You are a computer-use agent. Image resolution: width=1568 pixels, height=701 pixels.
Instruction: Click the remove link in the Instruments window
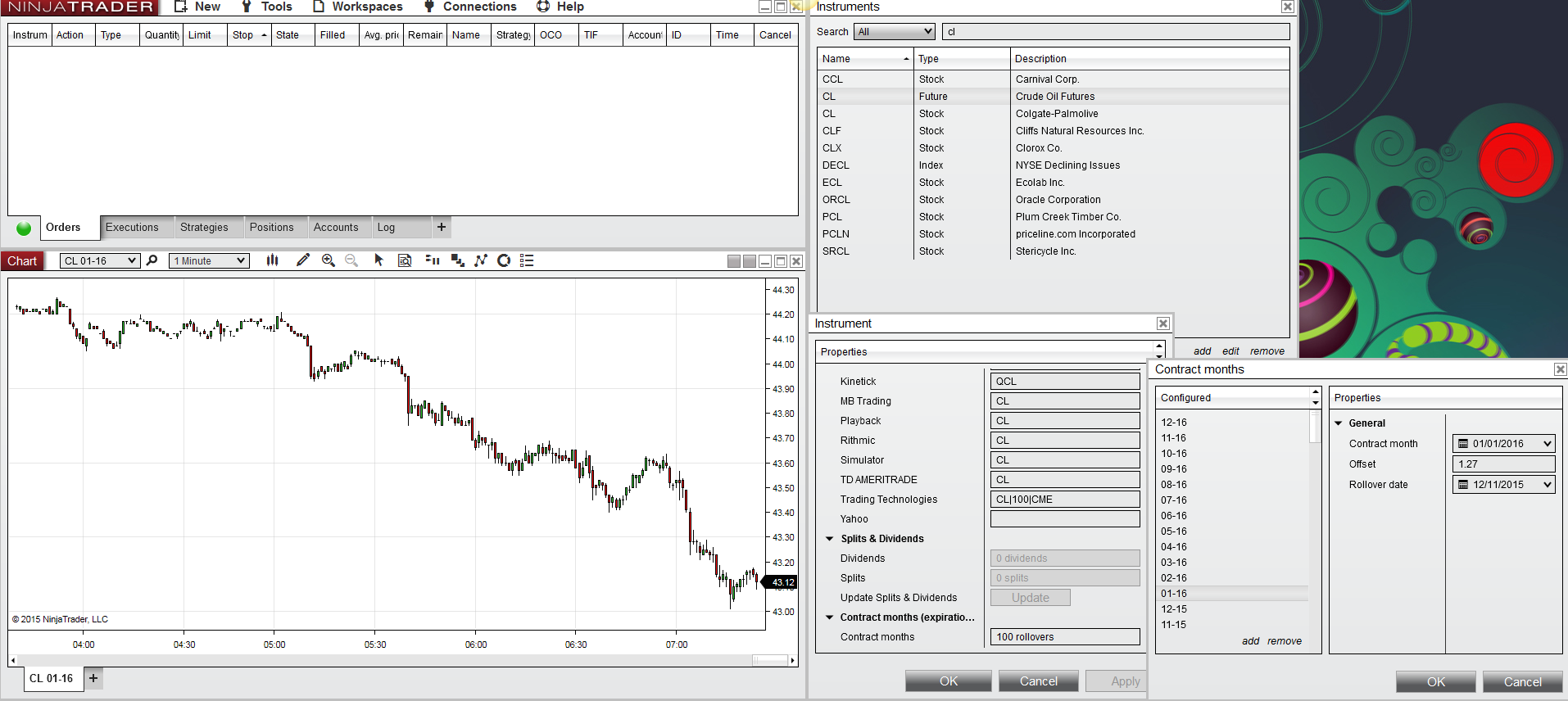coord(1267,351)
